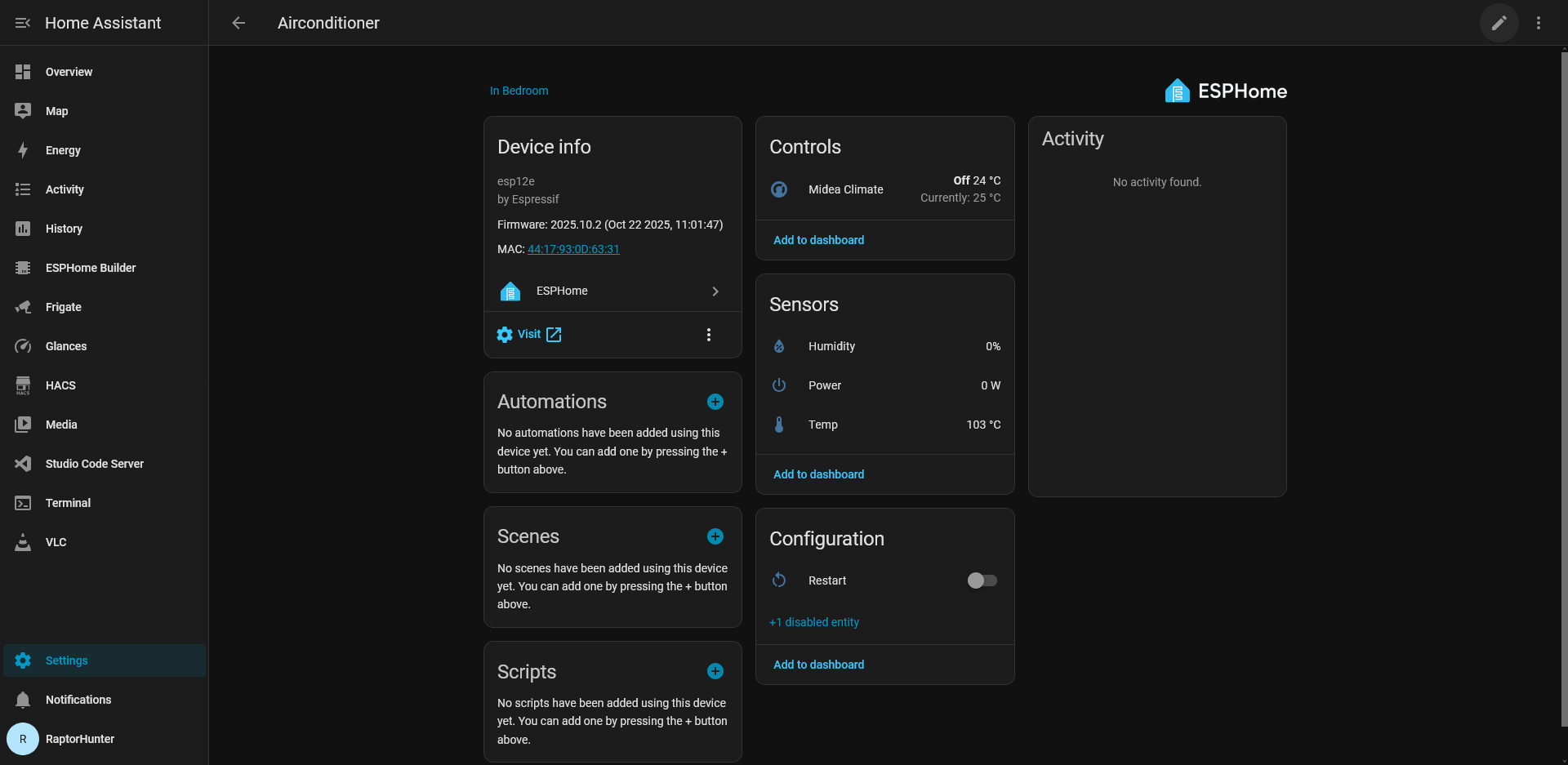
Task: Open ESPHome Builder in the sidebar
Action: (x=90, y=268)
